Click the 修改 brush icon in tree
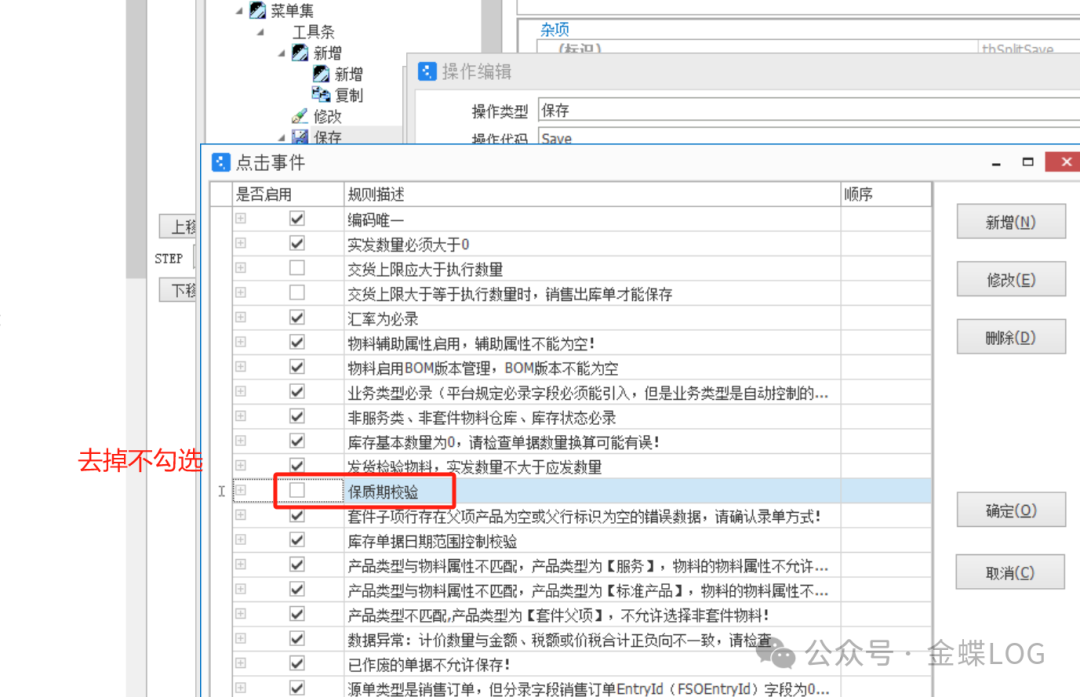 [300, 116]
